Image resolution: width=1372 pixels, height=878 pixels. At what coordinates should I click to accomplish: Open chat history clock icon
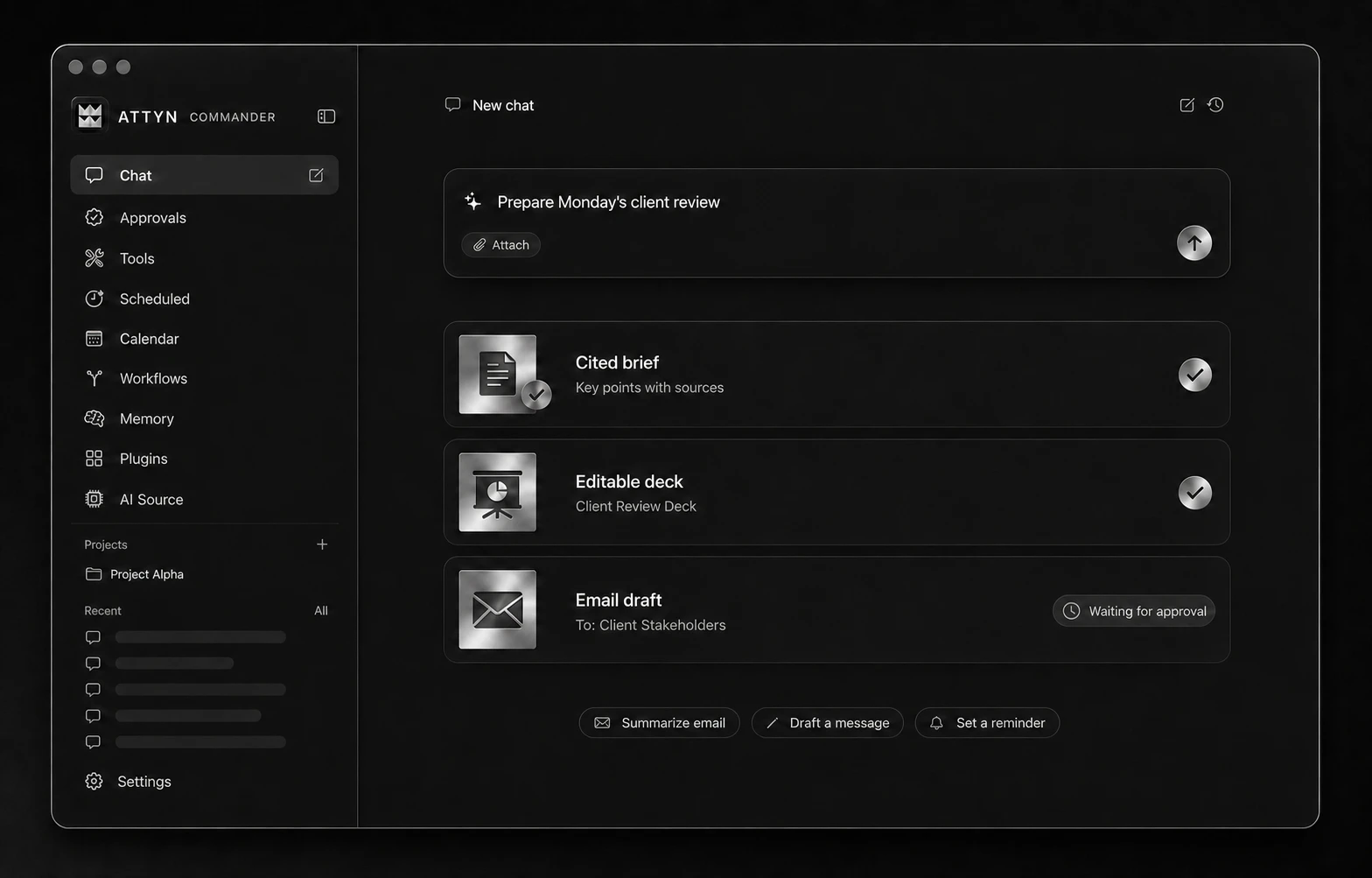pos(1215,105)
